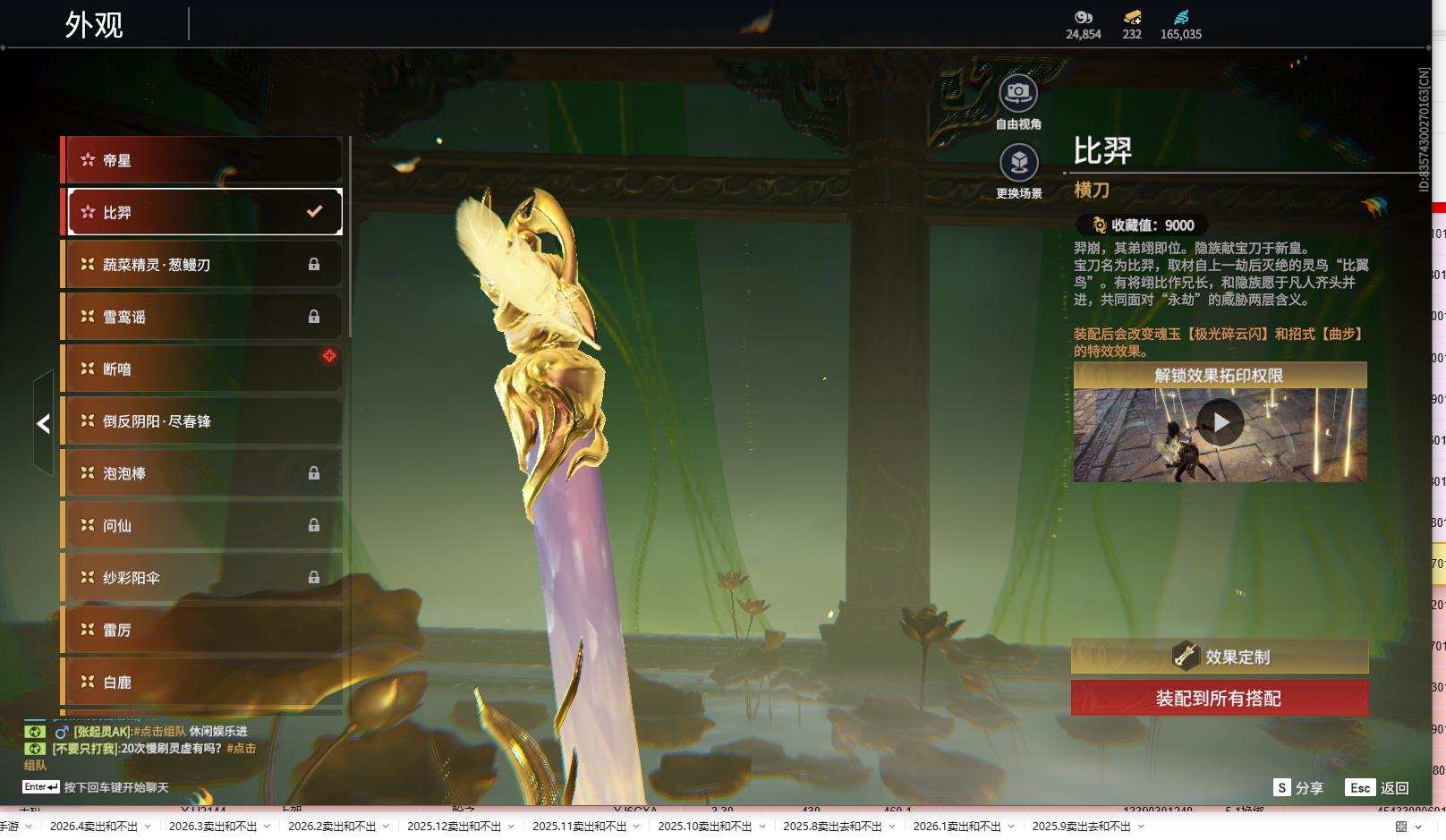The height and width of the screenshot is (840, 1446).
Task: Click the rarity icon beside 倒反阴阳·尽春锋
Action: [x=88, y=420]
